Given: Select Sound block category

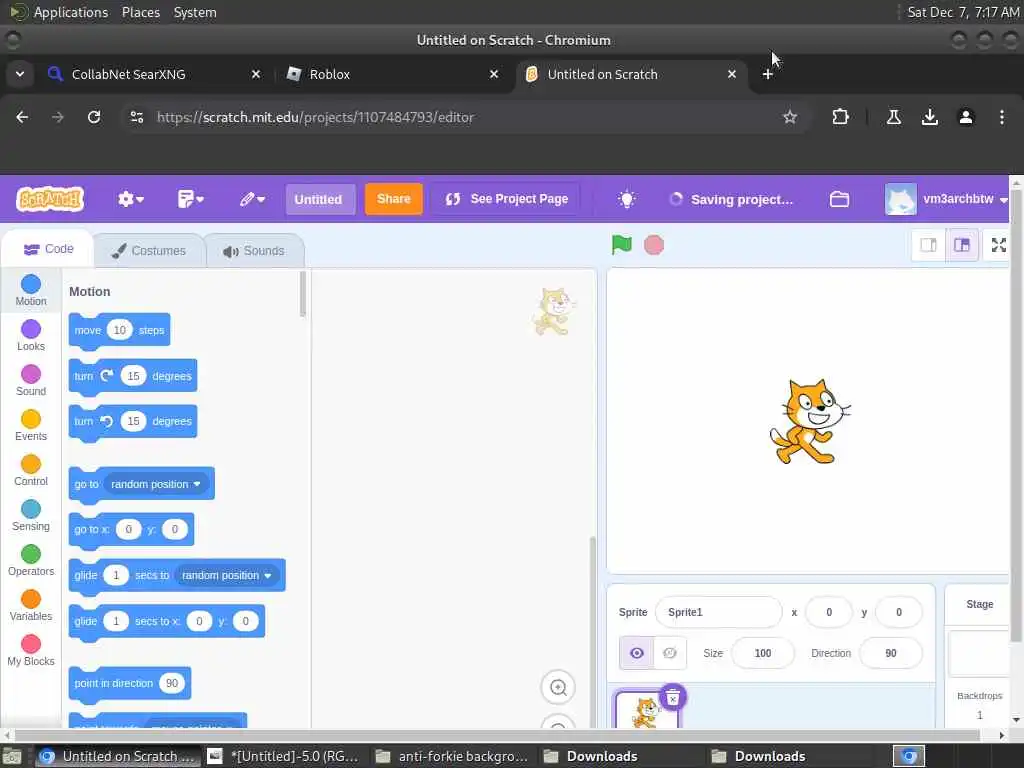Looking at the screenshot, I should click(x=31, y=381).
